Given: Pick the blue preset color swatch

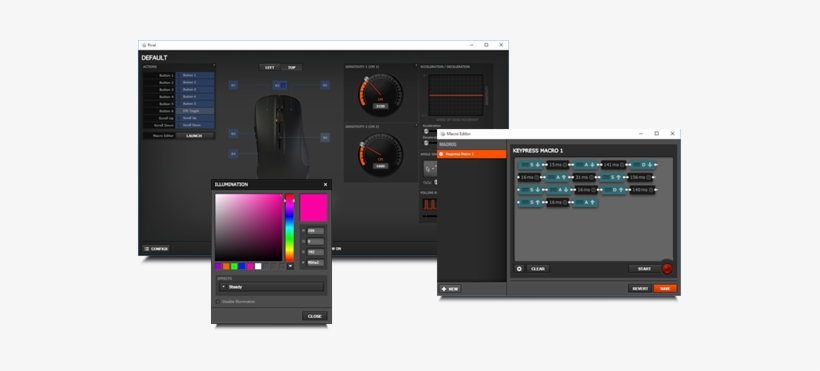Looking at the screenshot, I should click(242, 266).
